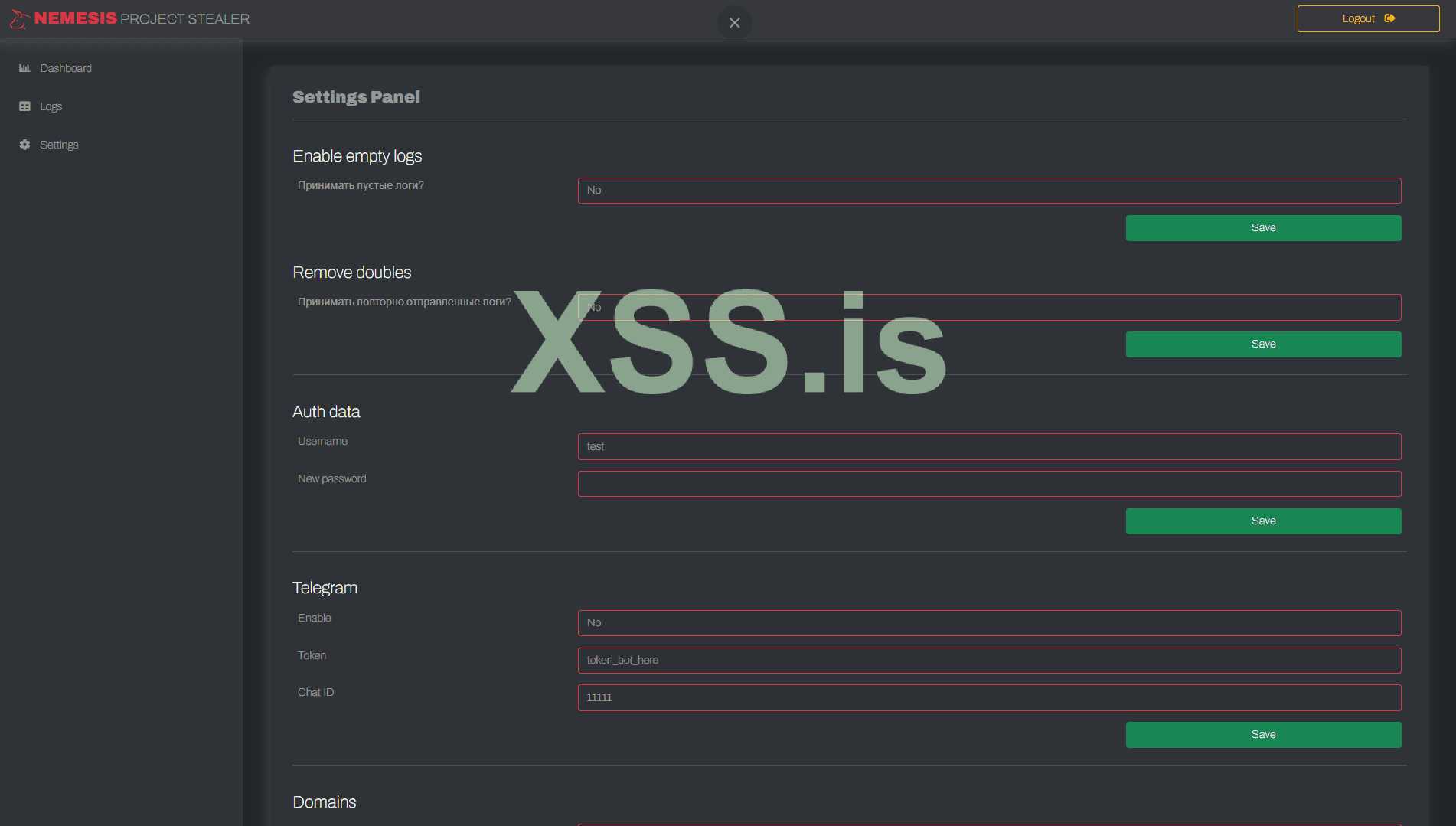Viewport: 1456px width, 826px height.
Task: Save the Remove doubles setting
Action: (1263, 344)
